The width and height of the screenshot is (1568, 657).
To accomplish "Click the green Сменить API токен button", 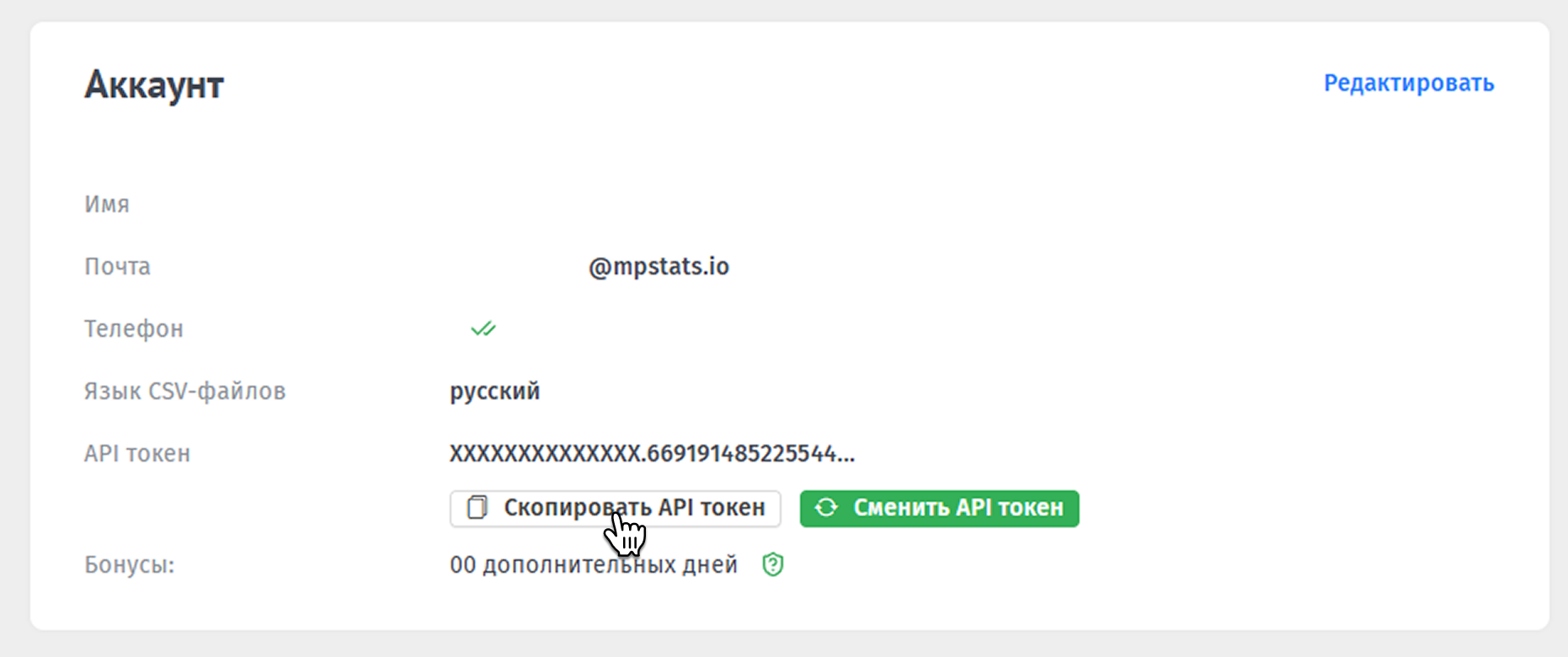I will click(x=939, y=509).
